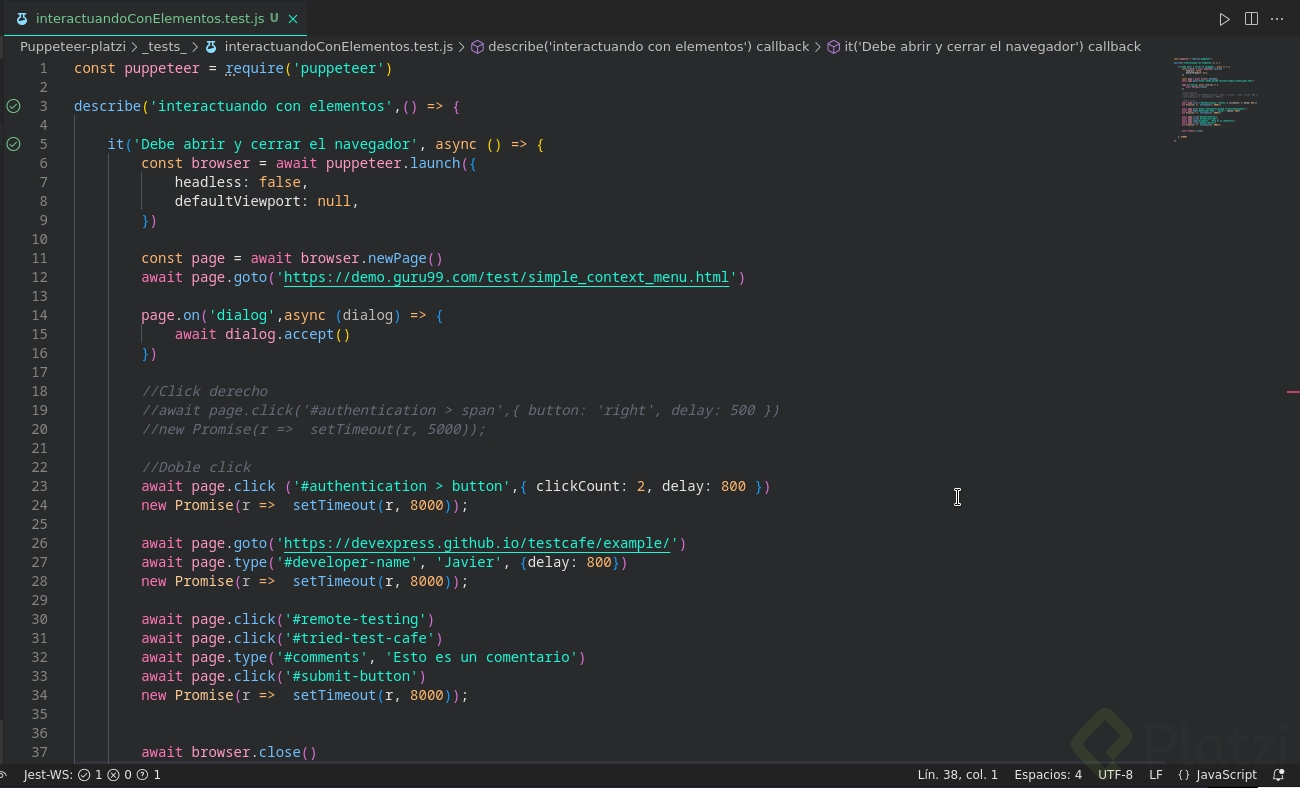Click the minimap code overview
The image size is (1300, 788).
click(x=1215, y=100)
